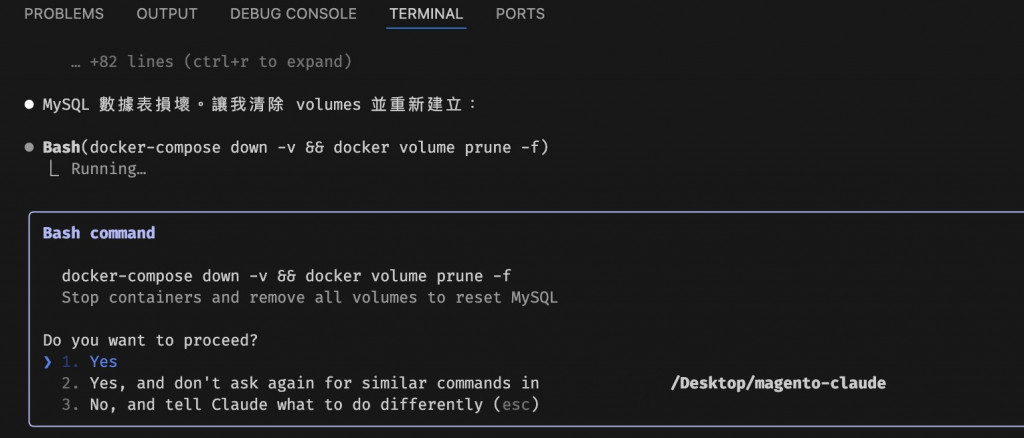Click the Running… status line
1024x438 pixels.
point(108,169)
